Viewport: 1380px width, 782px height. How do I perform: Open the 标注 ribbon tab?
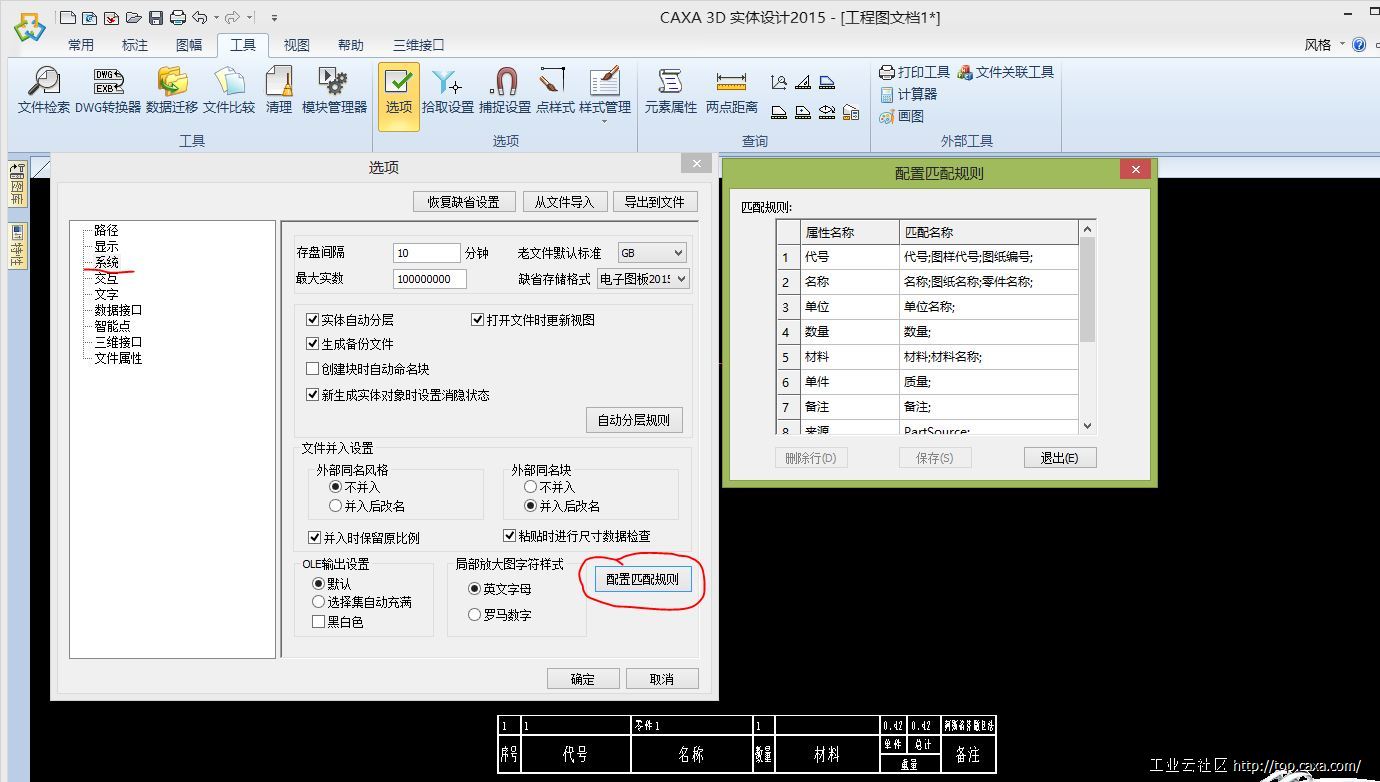pos(134,45)
